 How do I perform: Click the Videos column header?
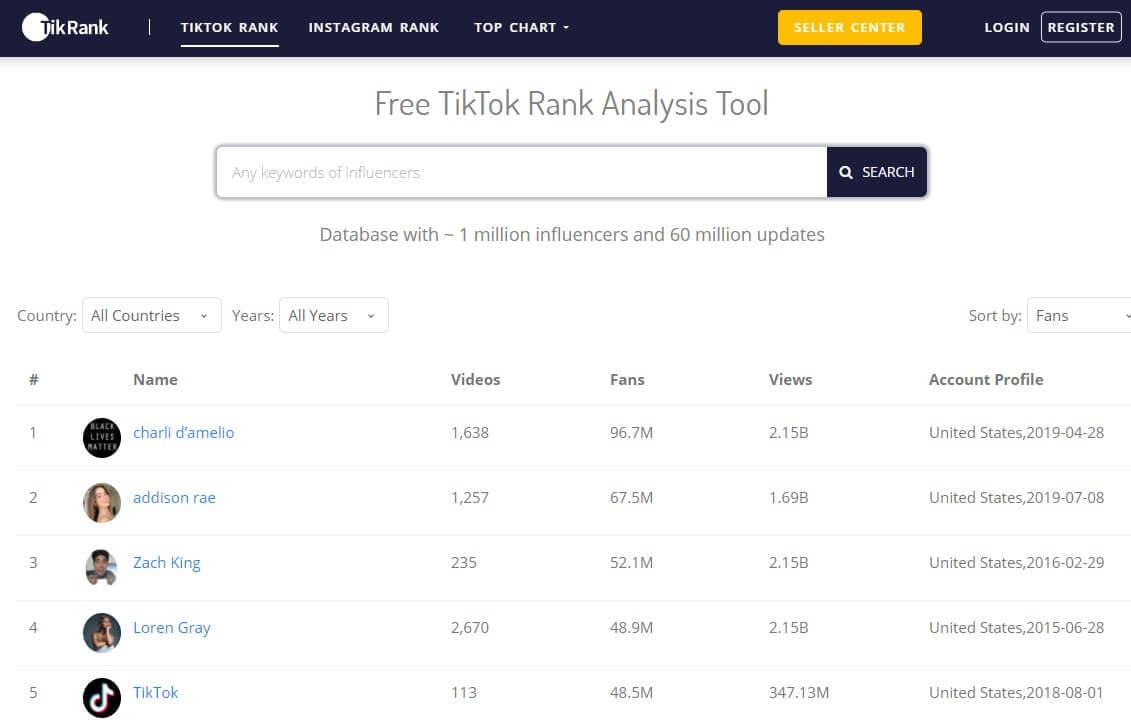[475, 379]
